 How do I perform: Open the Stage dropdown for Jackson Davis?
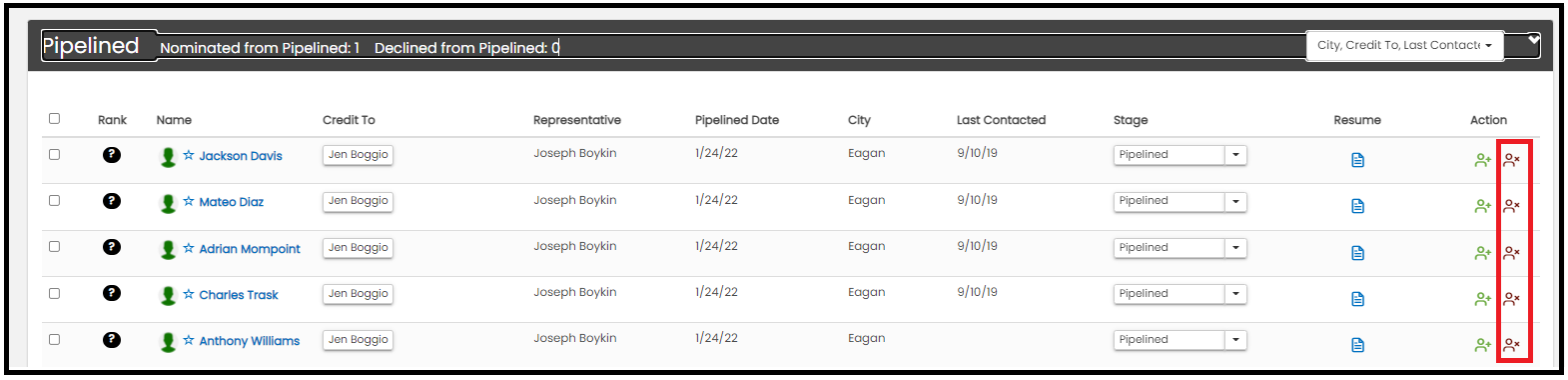pos(1179,155)
